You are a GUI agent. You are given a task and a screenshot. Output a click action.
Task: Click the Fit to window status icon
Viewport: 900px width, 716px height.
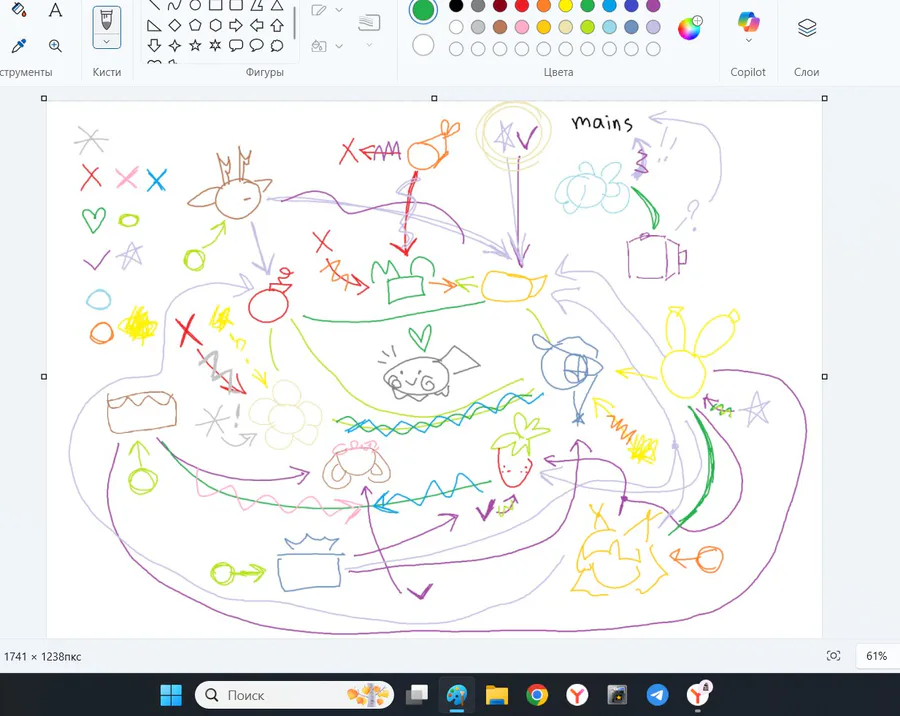click(833, 656)
